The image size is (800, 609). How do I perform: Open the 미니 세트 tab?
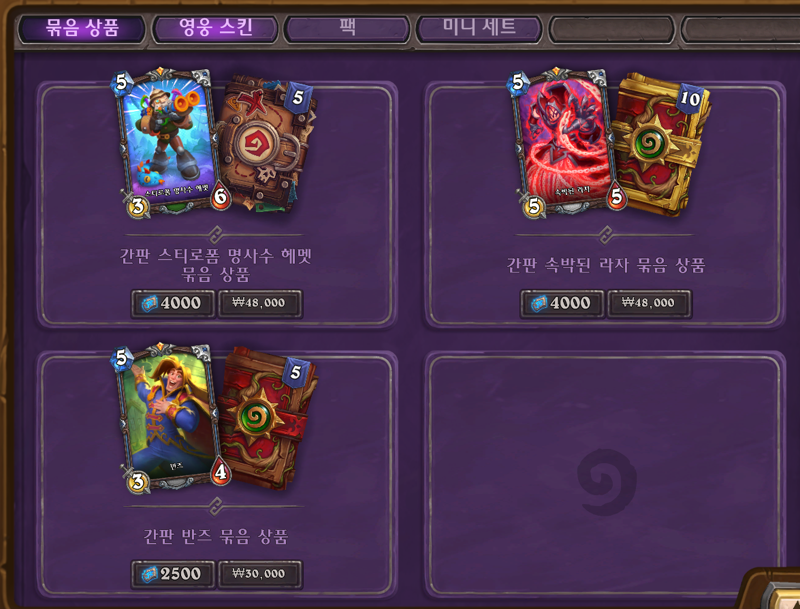pos(479,29)
